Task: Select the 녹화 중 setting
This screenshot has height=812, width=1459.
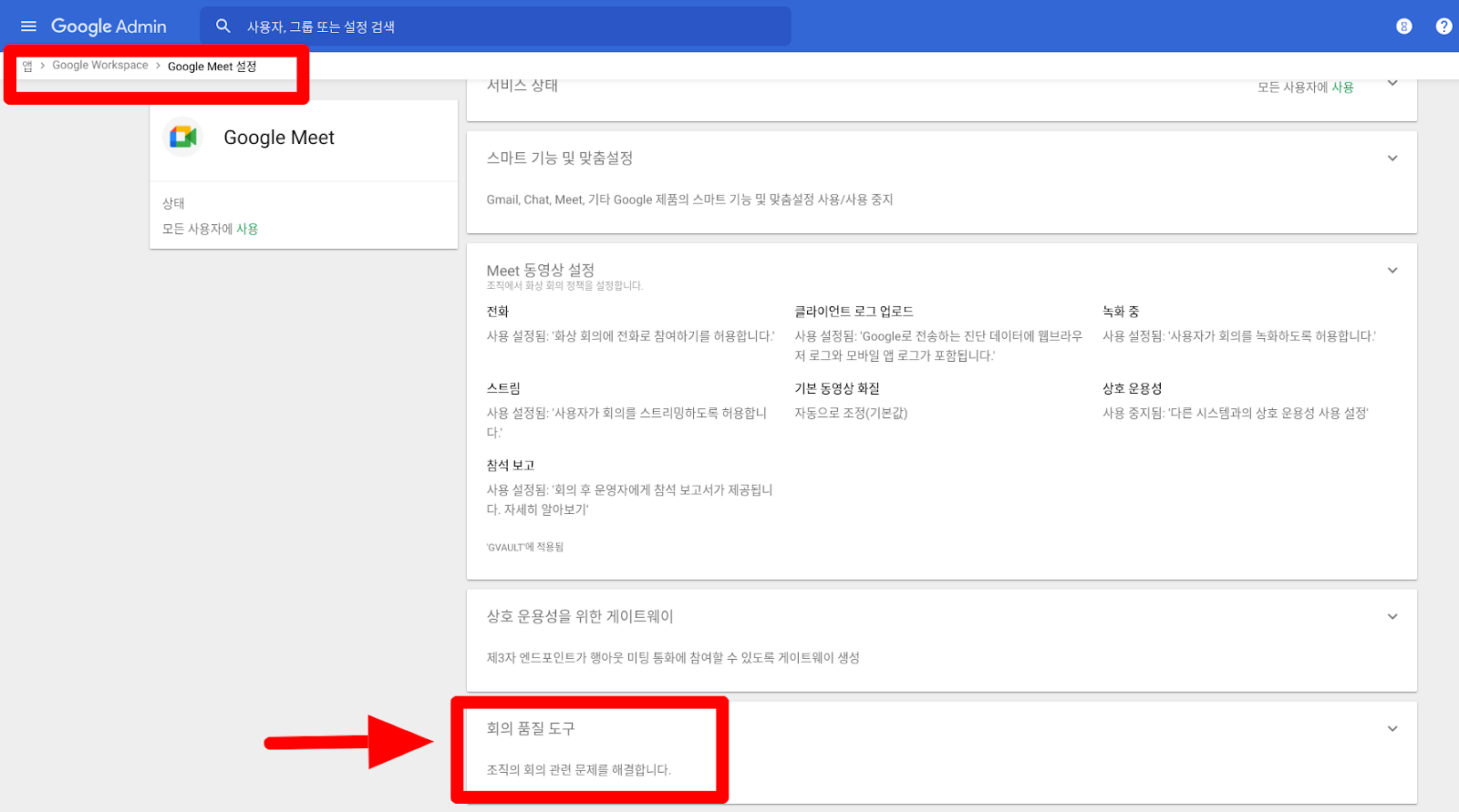Action: tap(1121, 312)
